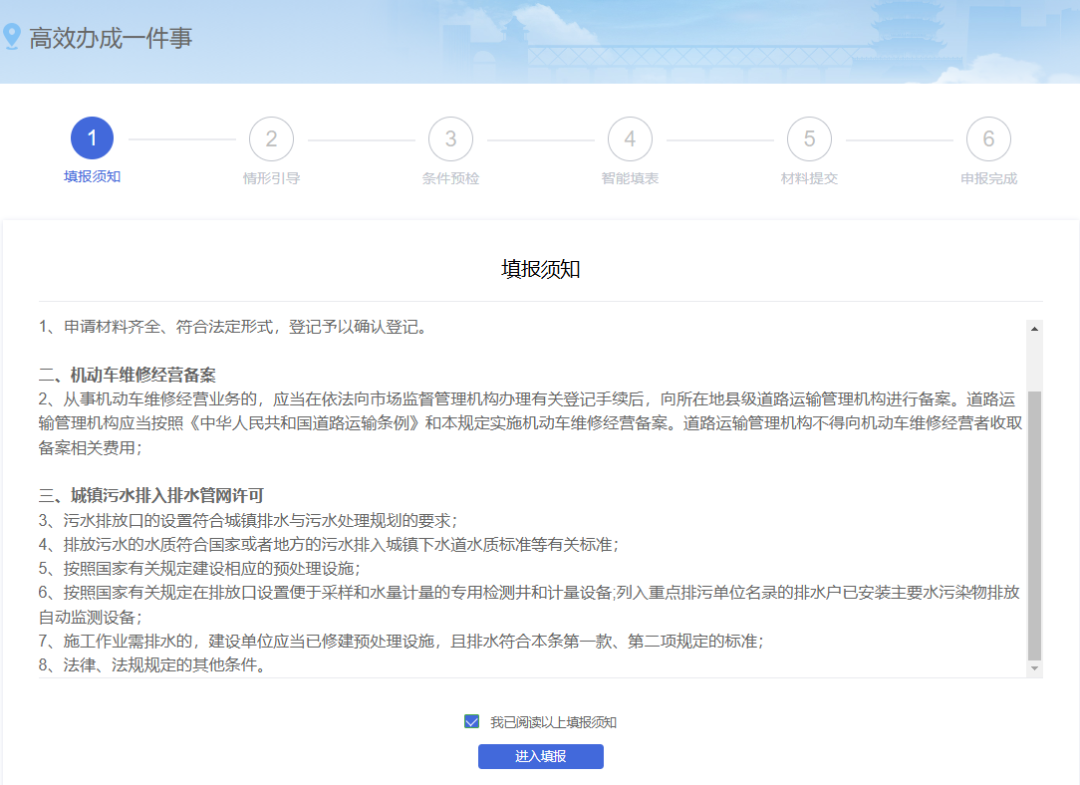Click the step 2 情形引导 circle
Screen dimensions: 1080x785
coord(271,138)
